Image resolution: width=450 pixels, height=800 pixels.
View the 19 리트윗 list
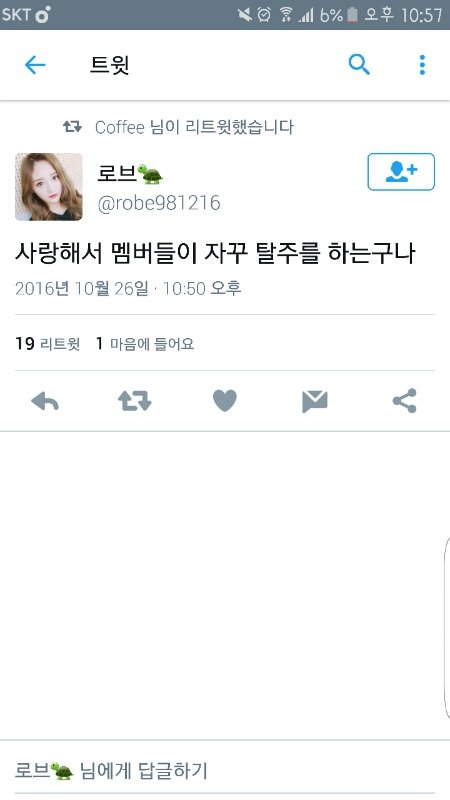point(47,343)
